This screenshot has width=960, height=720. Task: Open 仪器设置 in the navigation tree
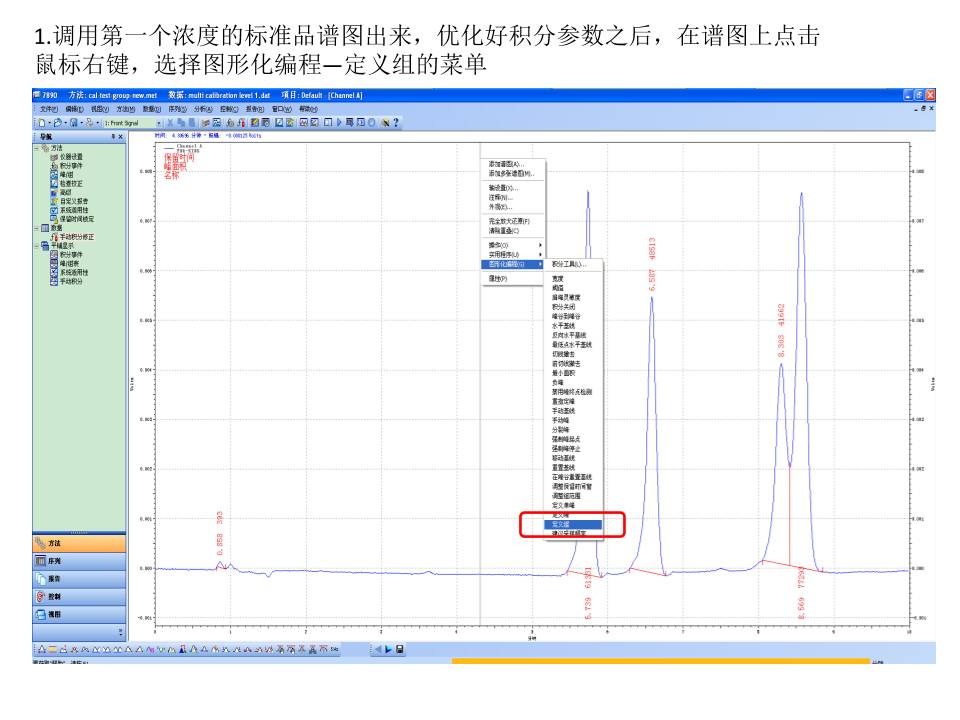(70, 156)
